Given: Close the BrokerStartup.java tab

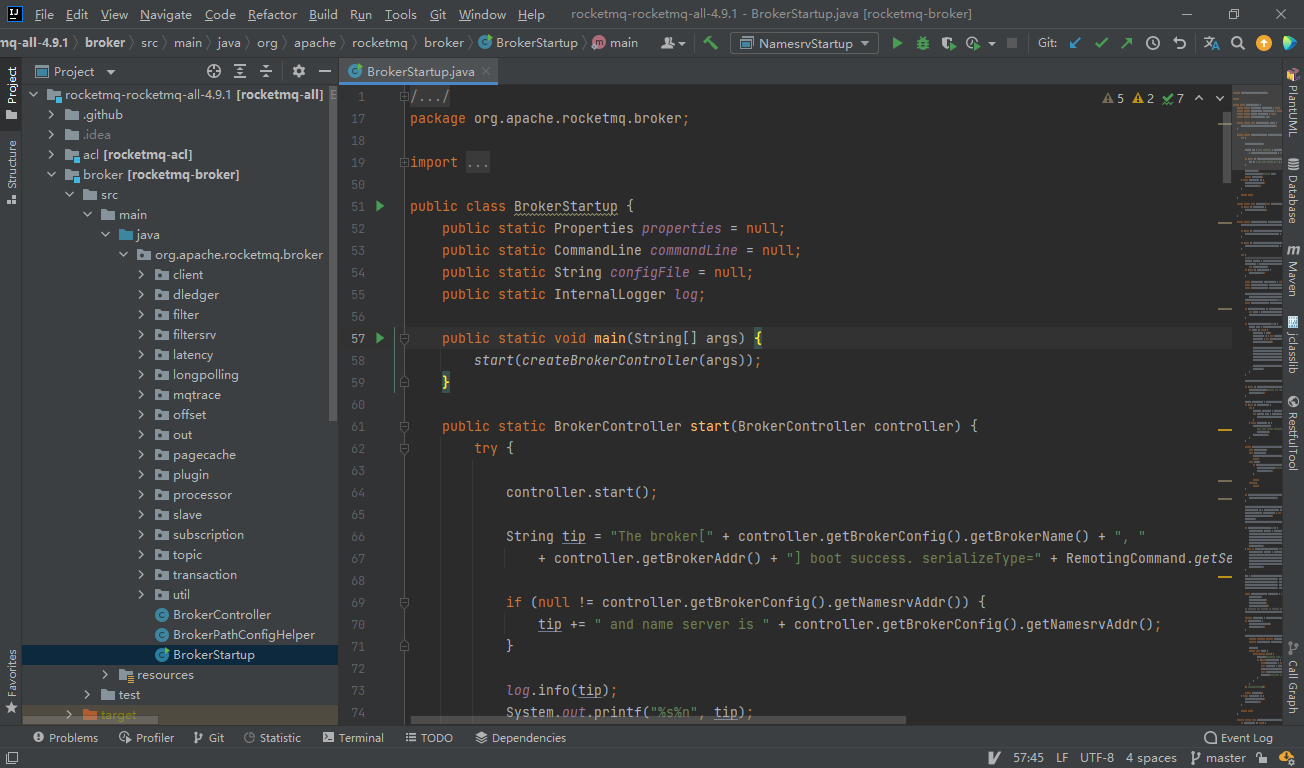Looking at the screenshot, I should tap(486, 71).
